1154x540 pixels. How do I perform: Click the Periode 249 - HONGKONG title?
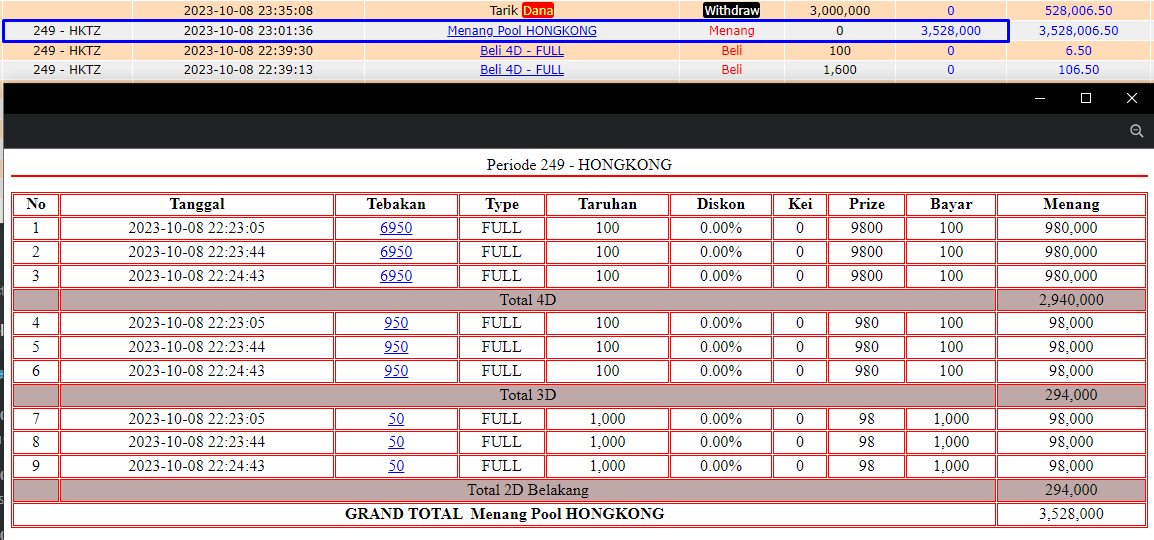click(579, 165)
